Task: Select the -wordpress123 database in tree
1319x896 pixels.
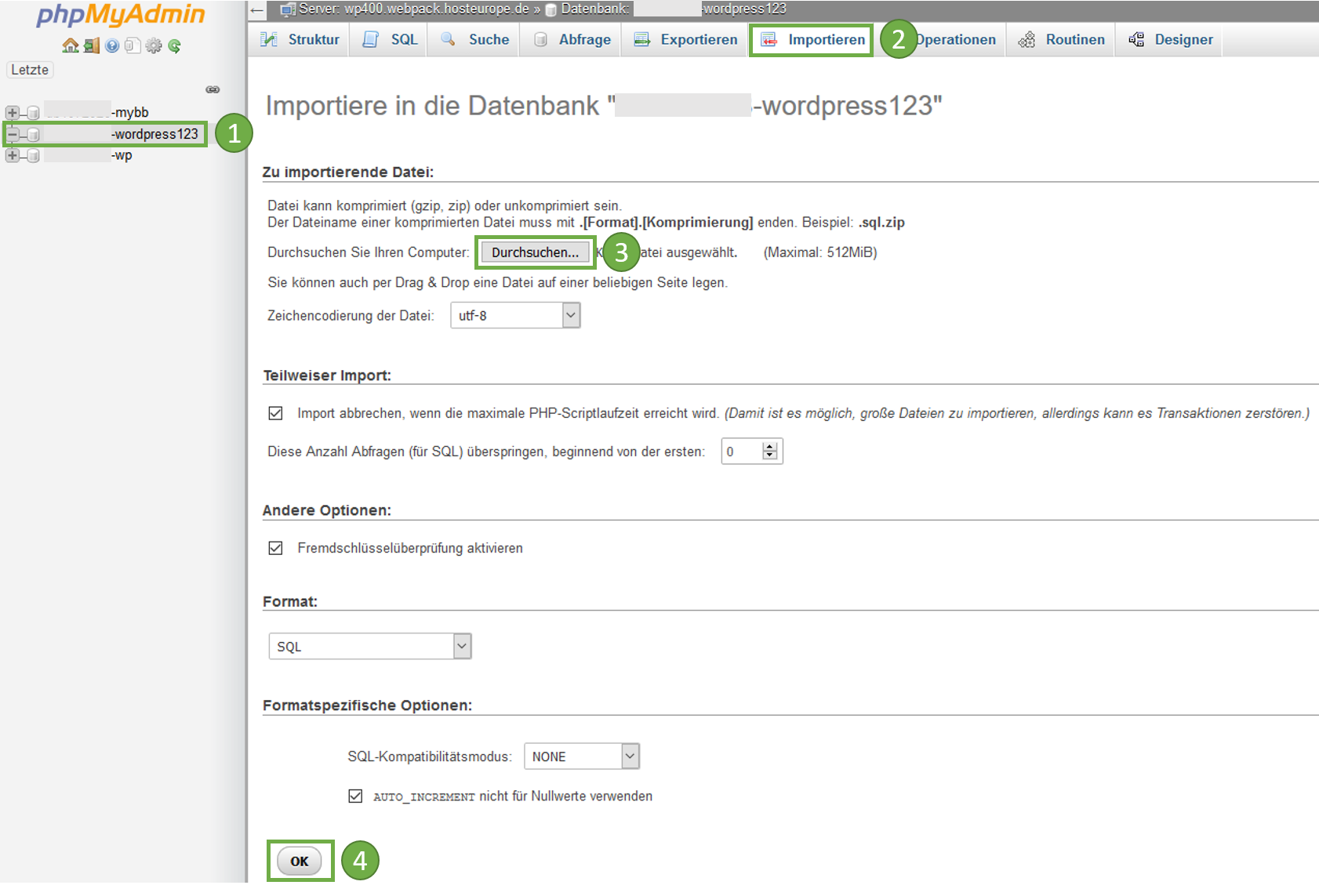Action: tap(122, 134)
